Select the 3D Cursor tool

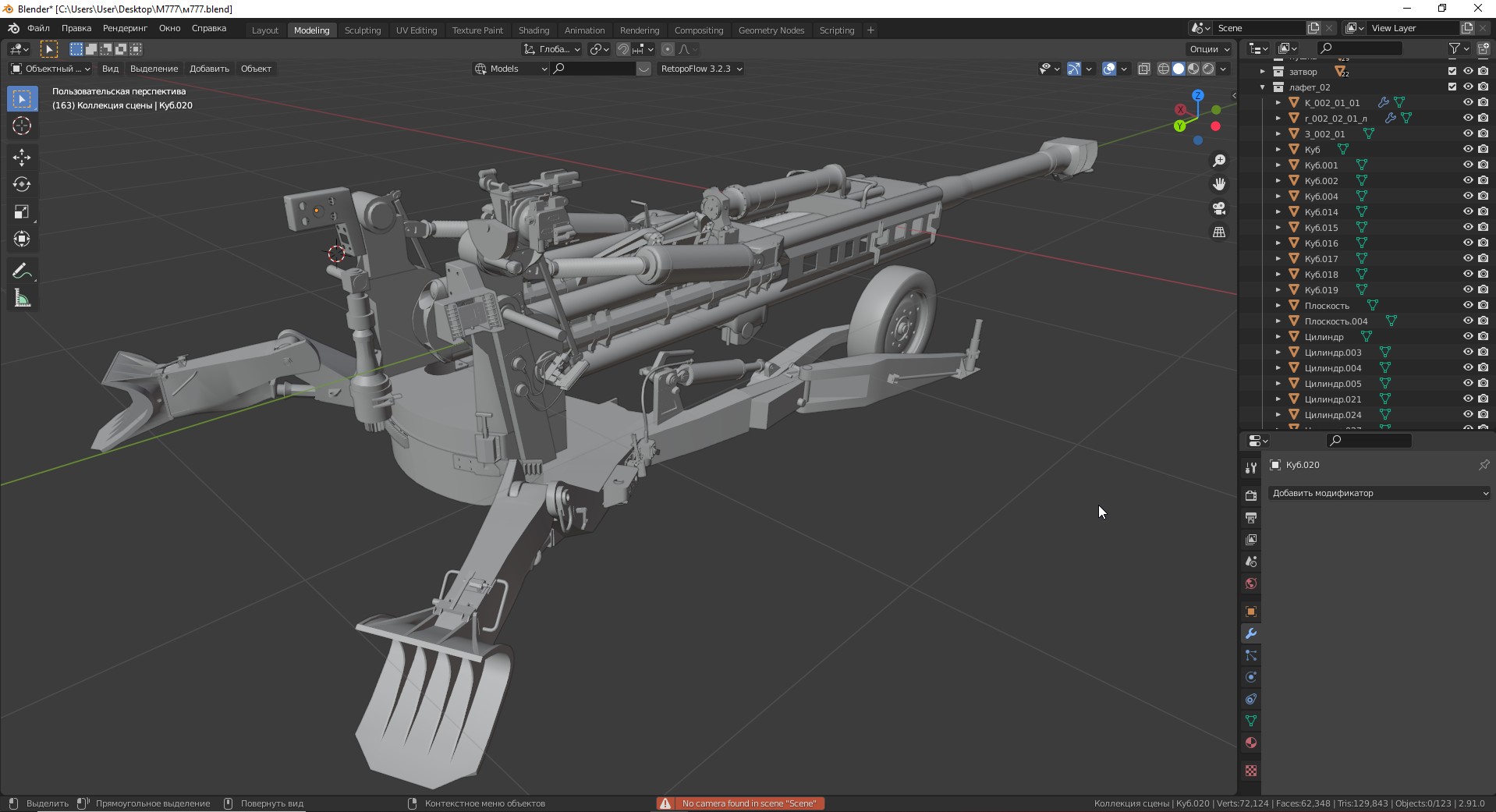click(22, 126)
